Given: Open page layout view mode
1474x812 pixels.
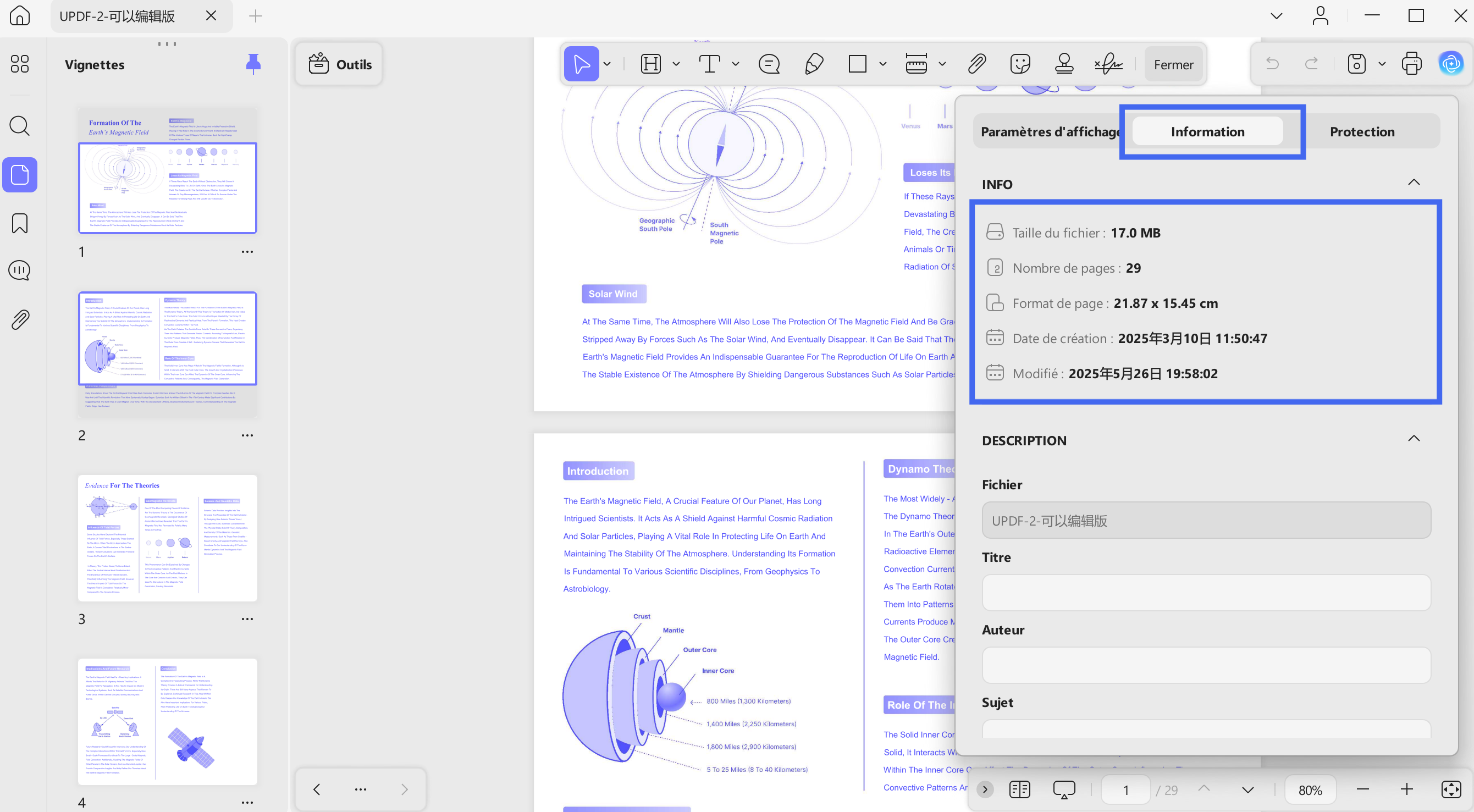Looking at the screenshot, I should click(1020, 789).
